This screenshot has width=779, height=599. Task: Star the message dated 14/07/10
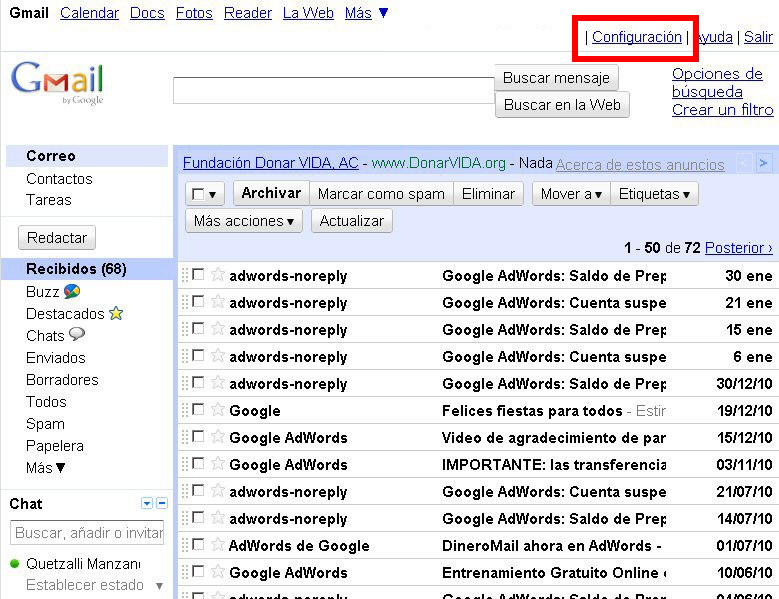(x=218, y=518)
